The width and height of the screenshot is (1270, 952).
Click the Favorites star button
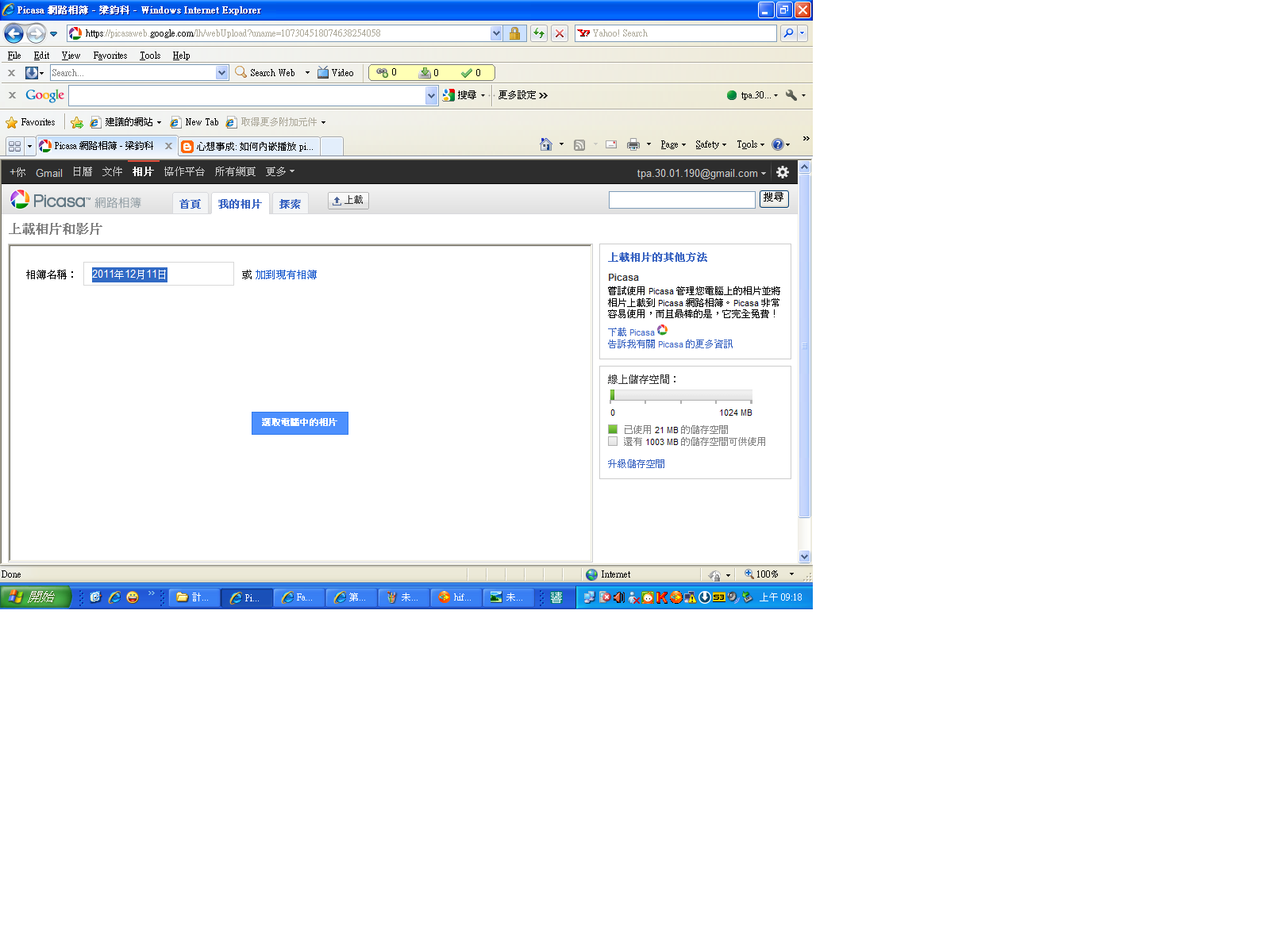(x=30, y=122)
